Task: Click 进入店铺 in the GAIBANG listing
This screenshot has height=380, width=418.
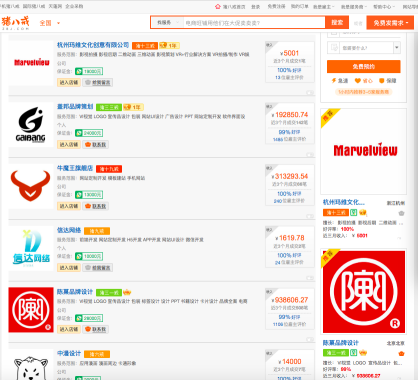Action: click(69, 144)
